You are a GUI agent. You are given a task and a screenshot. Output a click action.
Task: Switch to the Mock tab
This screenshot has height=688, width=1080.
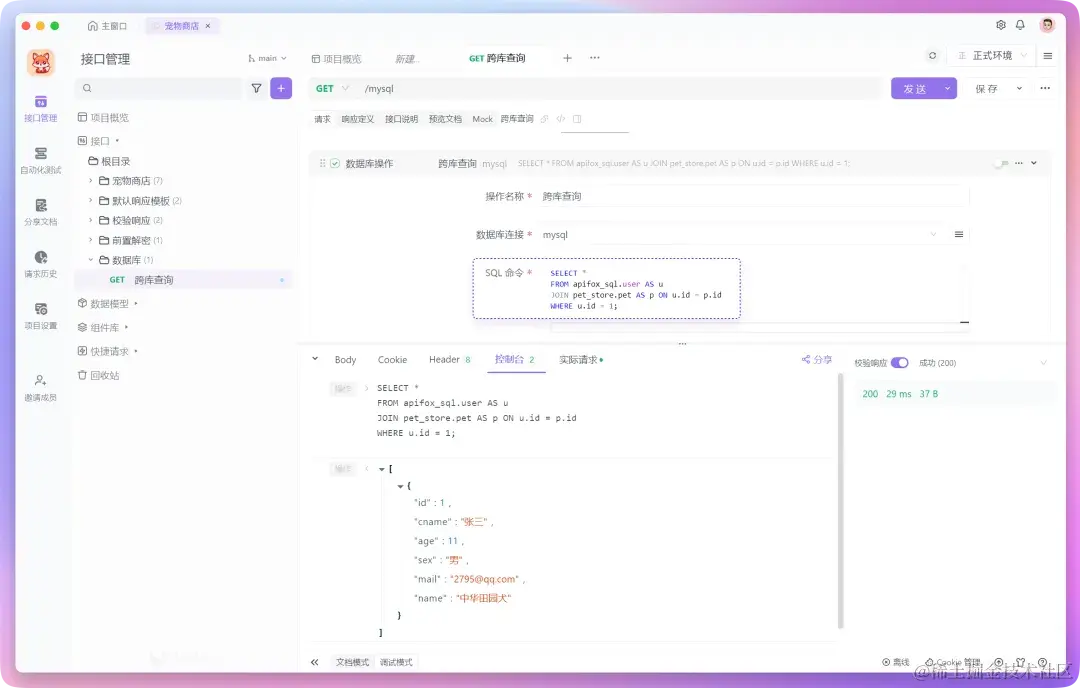click(x=482, y=119)
